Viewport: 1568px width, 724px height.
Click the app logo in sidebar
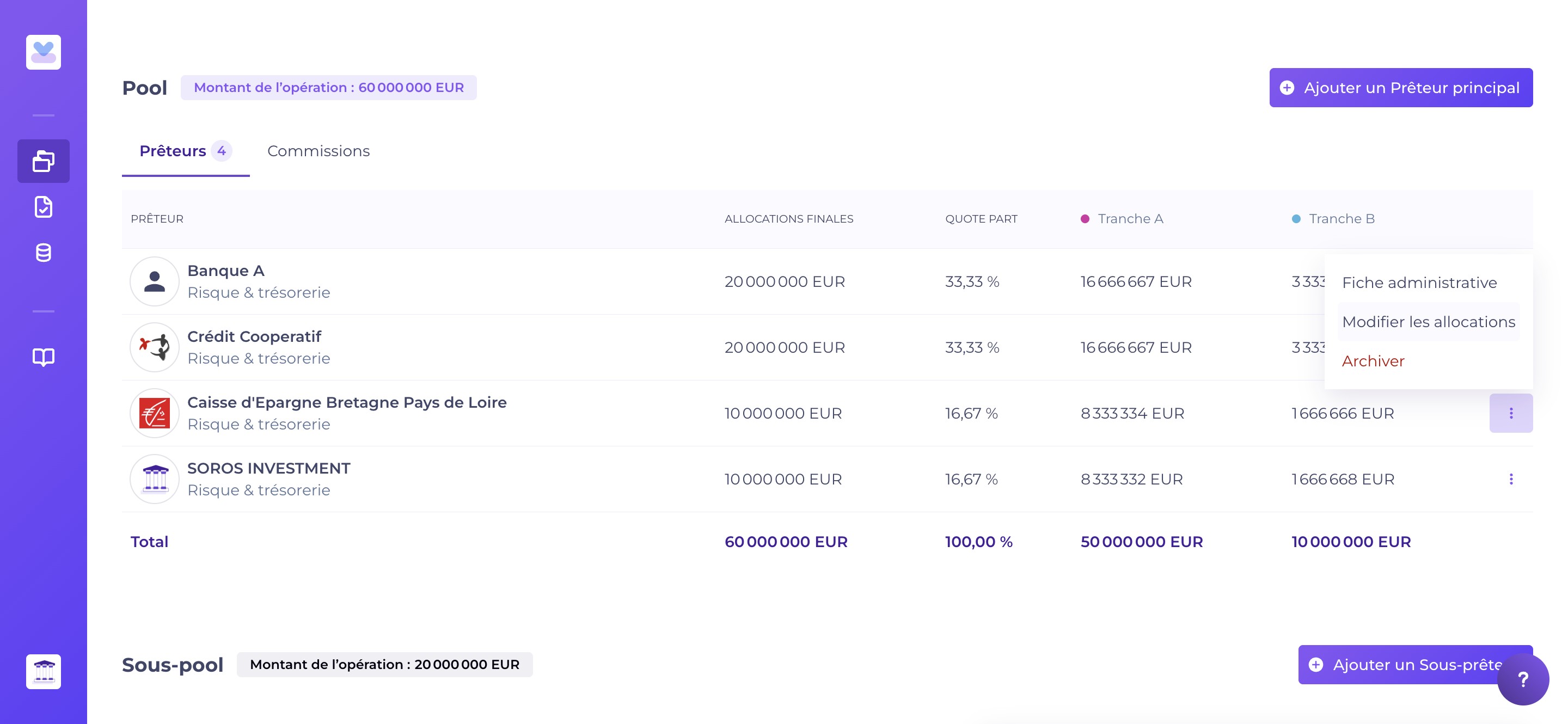[x=43, y=52]
